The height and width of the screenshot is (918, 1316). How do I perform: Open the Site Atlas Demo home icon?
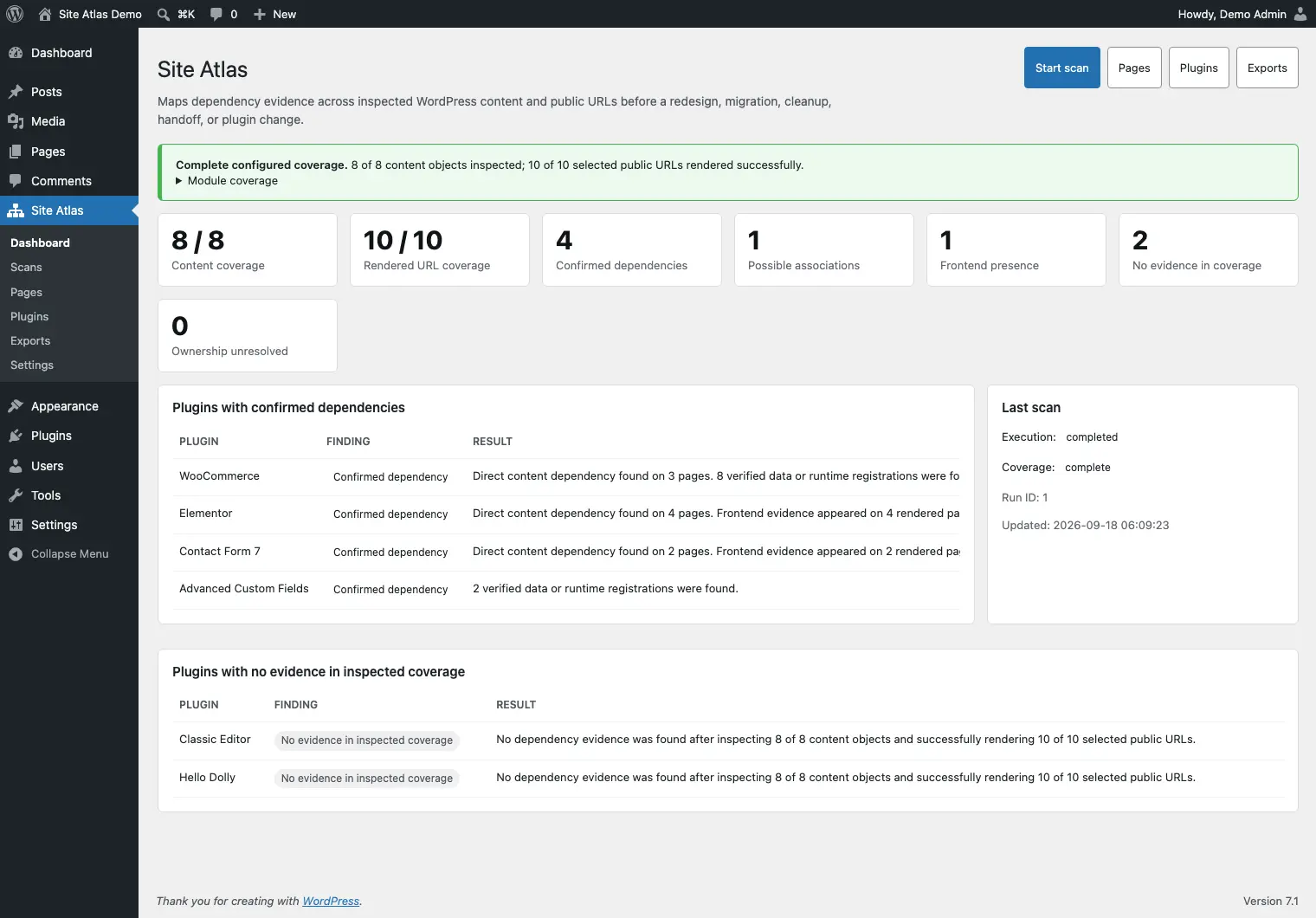coord(45,14)
